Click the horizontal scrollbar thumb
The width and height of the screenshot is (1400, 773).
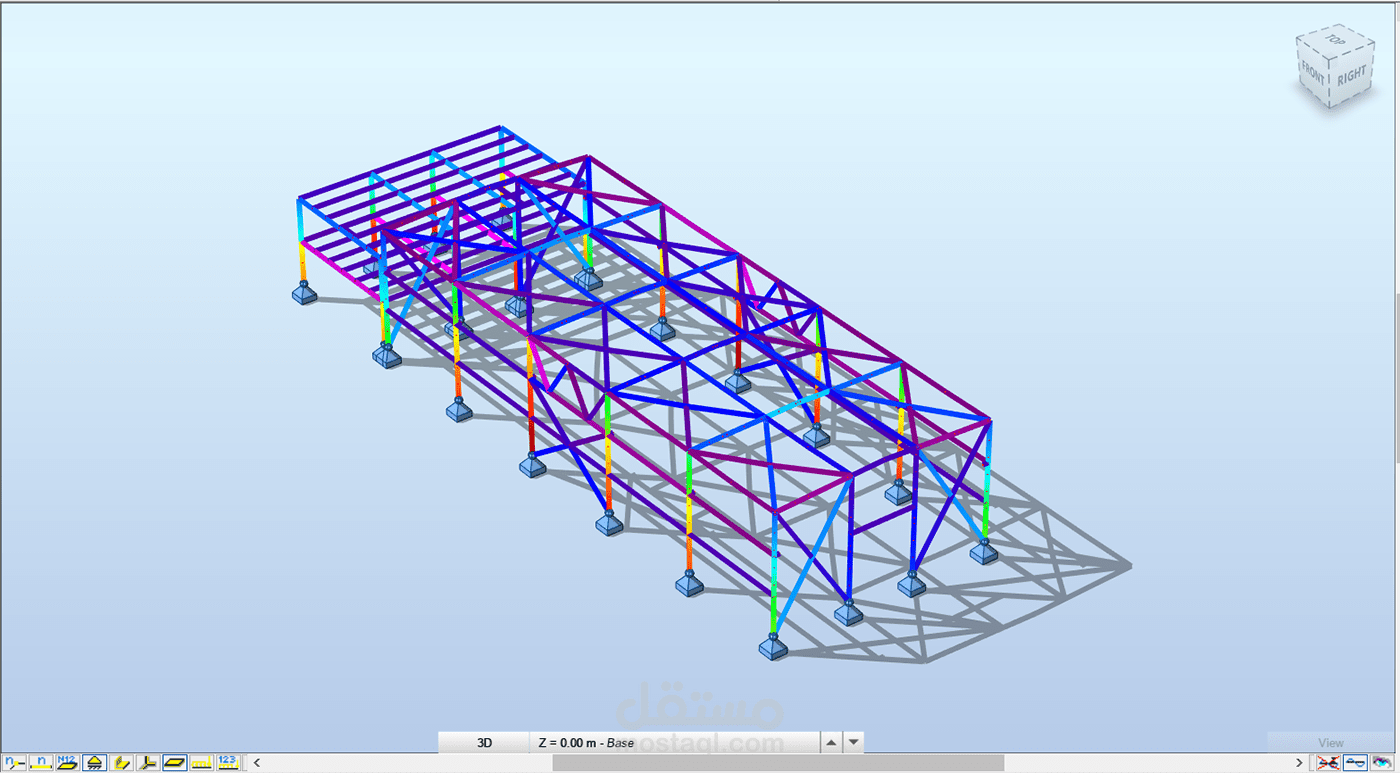tap(778, 763)
